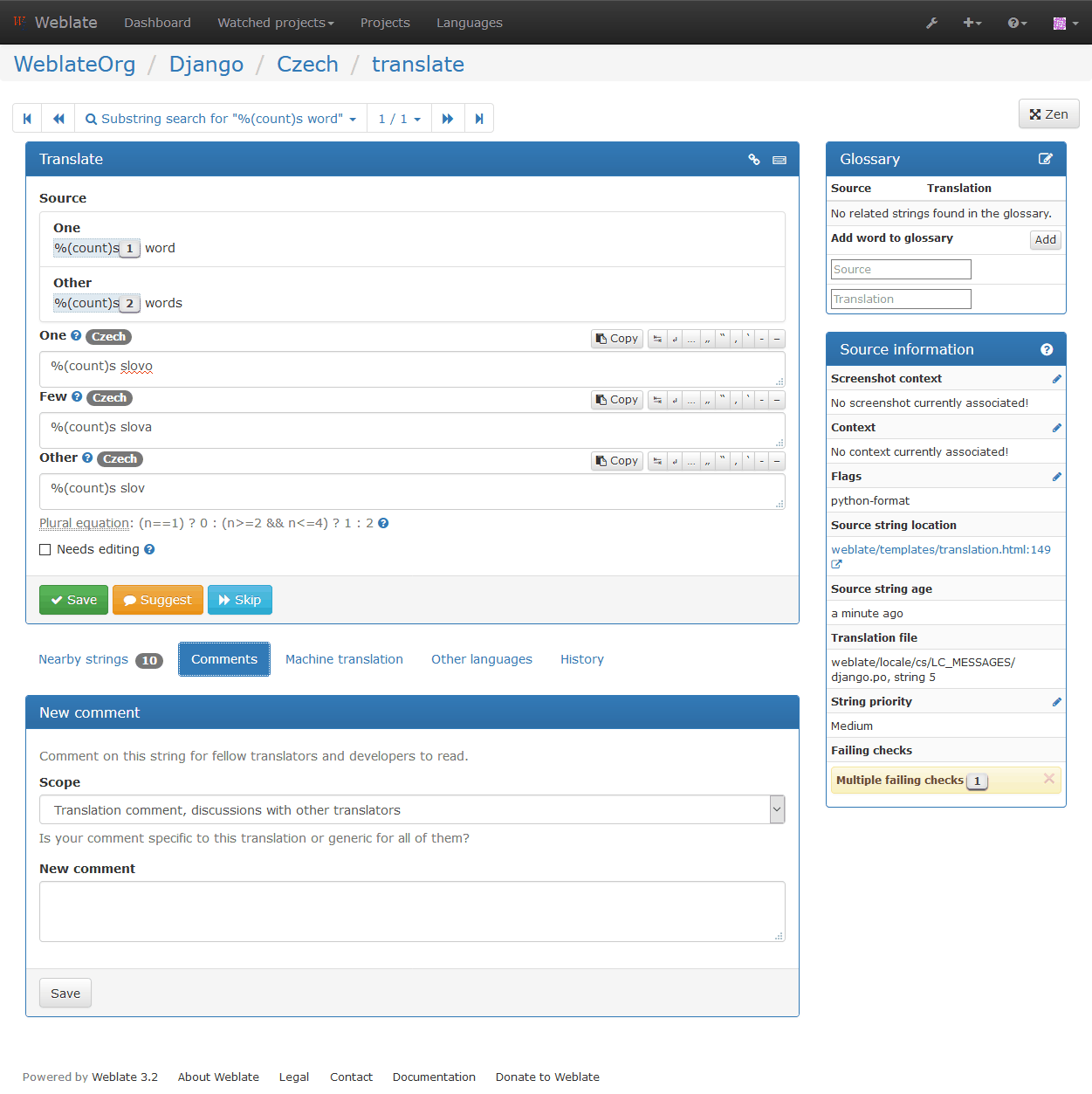Edit Context with pencil icon
The image size is (1092, 1094).
tap(1056, 428)
